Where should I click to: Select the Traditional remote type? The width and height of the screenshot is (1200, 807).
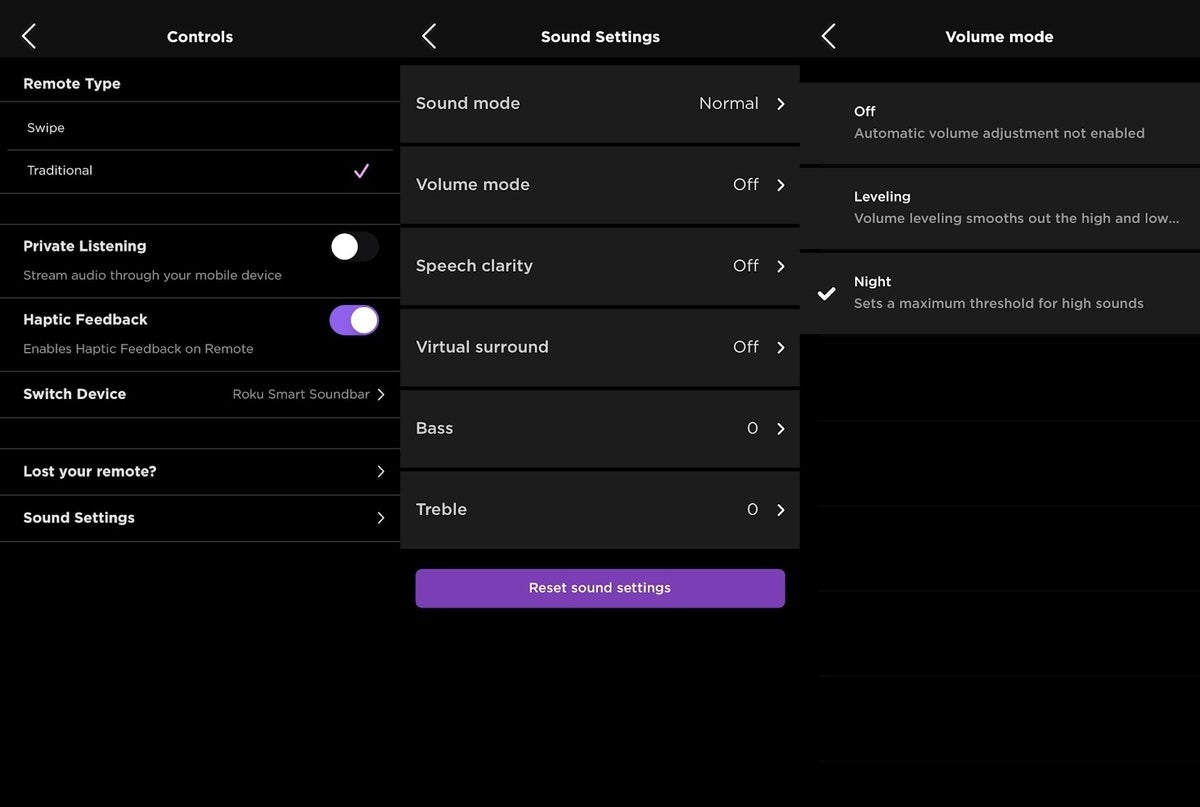coord(200,171)
